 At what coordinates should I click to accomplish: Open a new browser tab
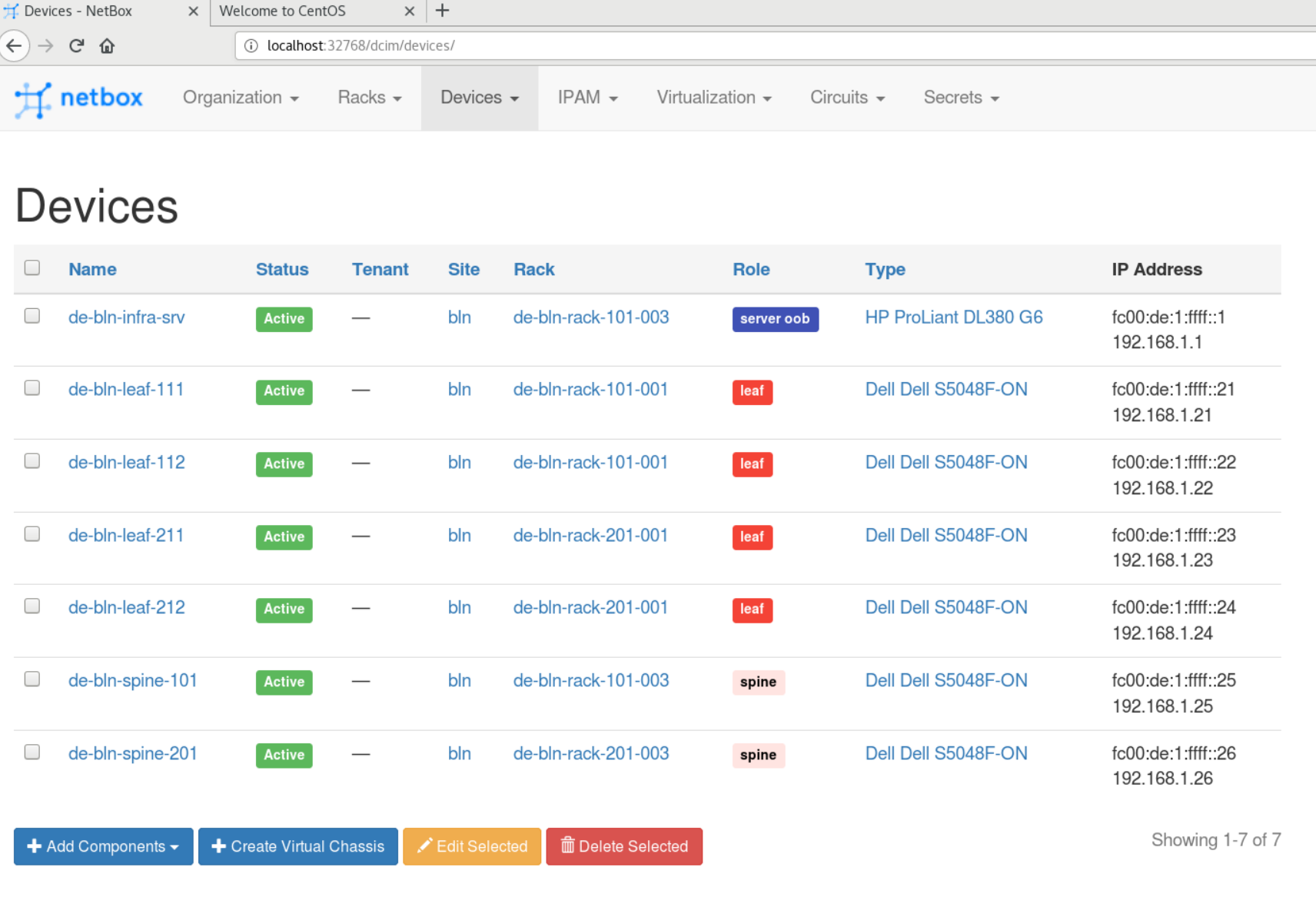pyautogui.click(x=441, y=11)
